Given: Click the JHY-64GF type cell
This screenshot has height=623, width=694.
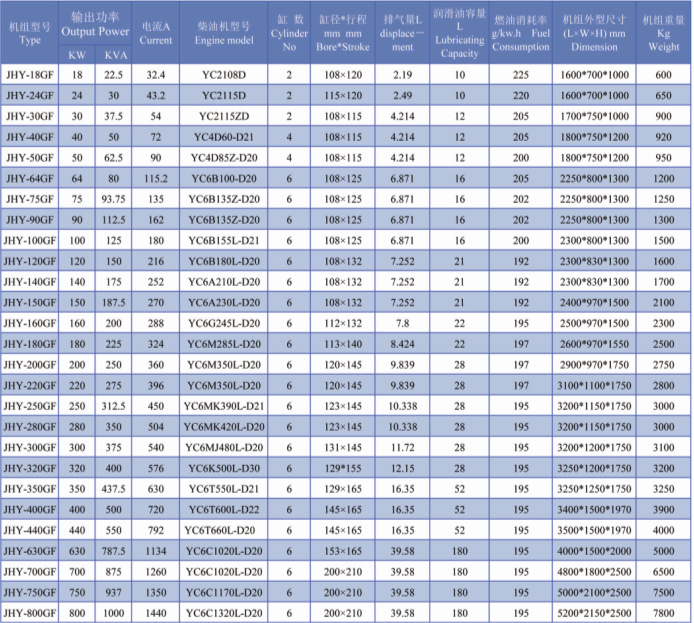Looking at the screenshot, I should 30,178.
